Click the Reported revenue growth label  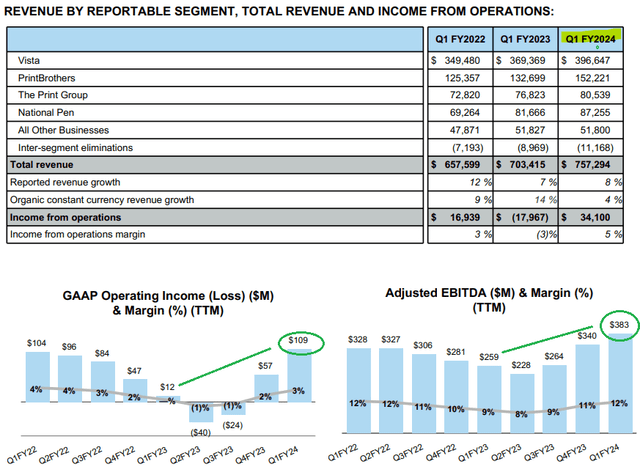pos(65,182)
